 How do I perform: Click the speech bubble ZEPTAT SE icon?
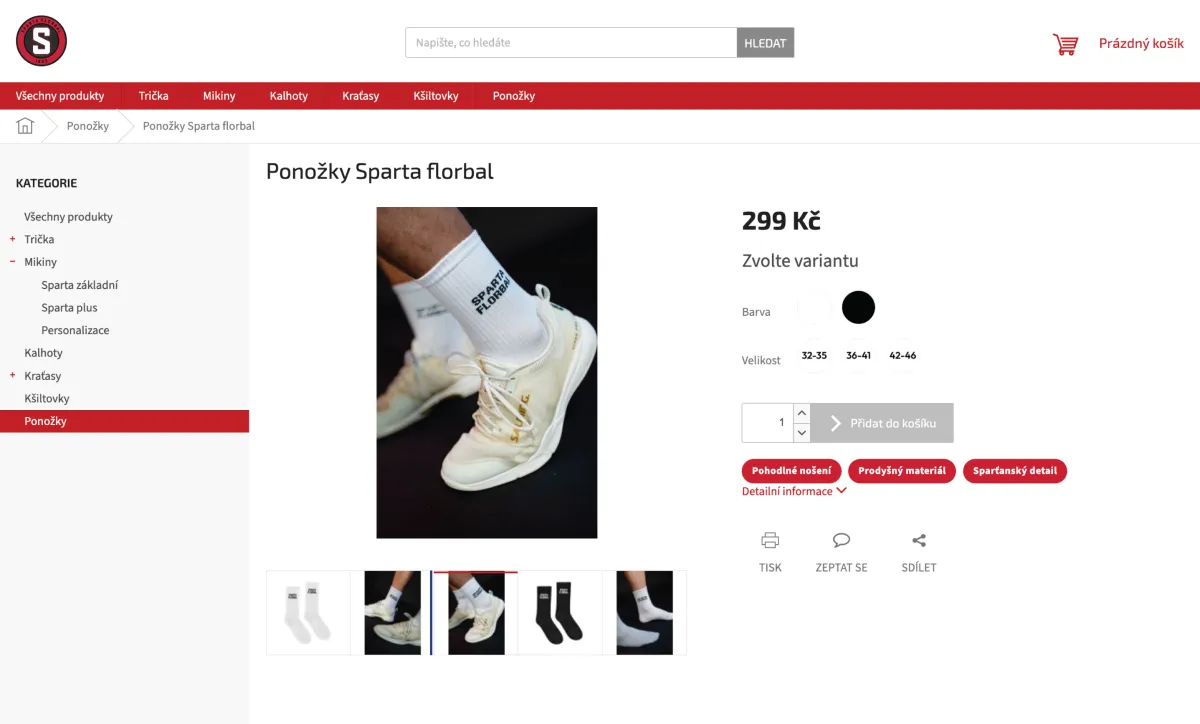841,540
